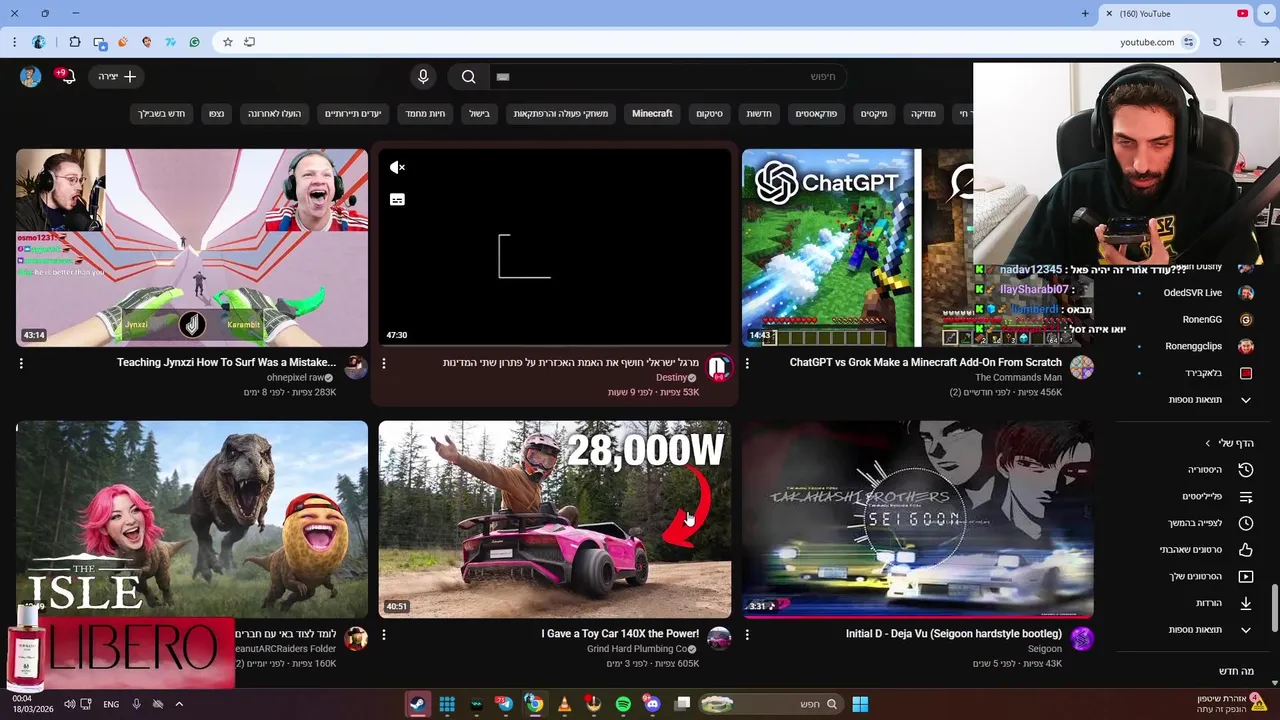
Task: Open Telegram from the taskbar
Action: 505,704
